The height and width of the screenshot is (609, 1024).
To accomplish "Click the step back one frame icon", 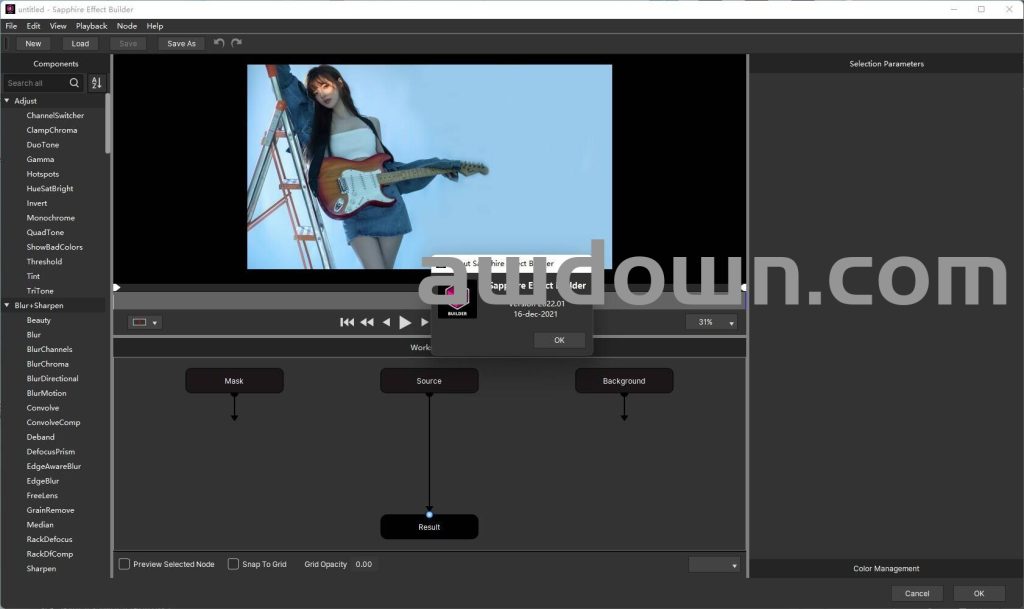I will (x=386, y=322).
